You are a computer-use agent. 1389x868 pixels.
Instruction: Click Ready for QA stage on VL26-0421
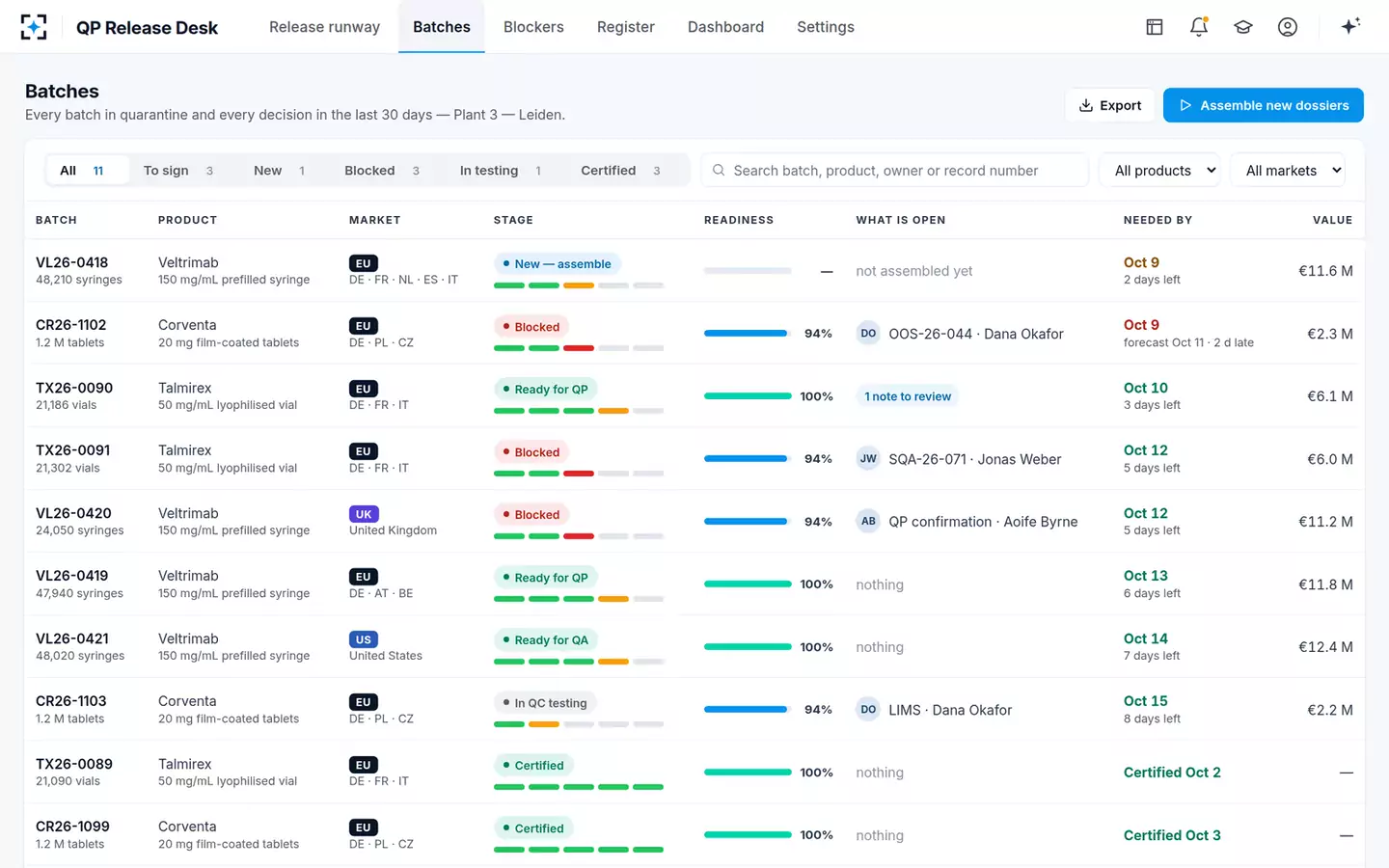[x=546, y=639]
